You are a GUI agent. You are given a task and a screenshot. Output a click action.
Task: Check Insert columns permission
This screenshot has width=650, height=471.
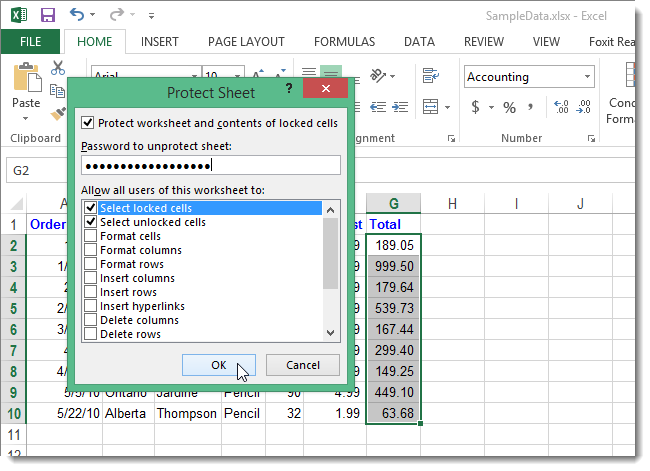pos(90,278)
